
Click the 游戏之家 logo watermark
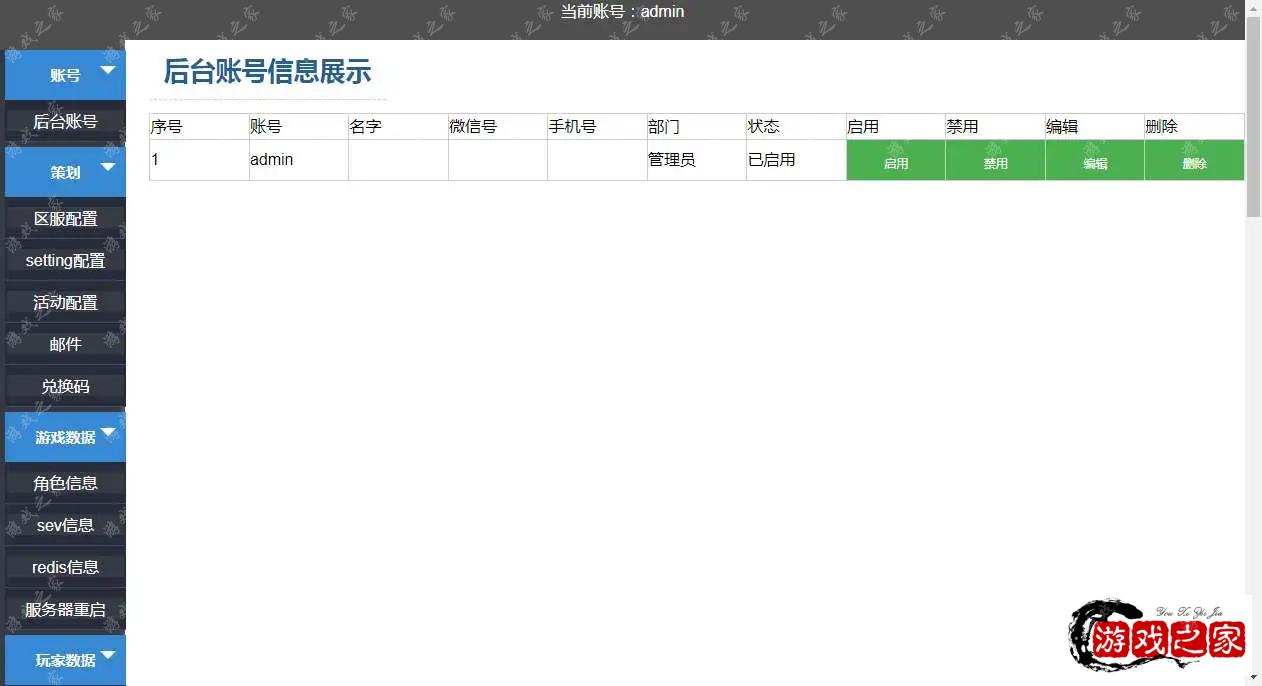(x=1158, y=640)
